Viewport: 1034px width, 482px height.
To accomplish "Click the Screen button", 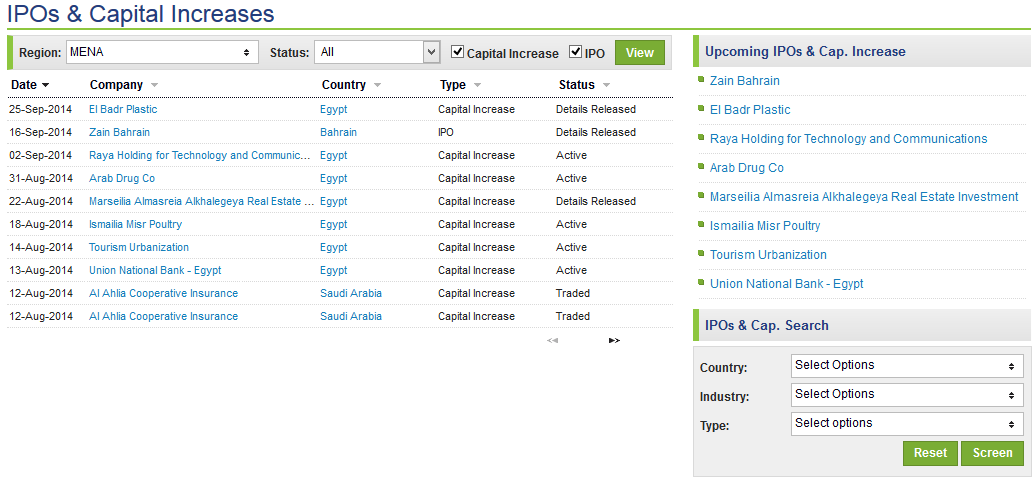I will [992, 453].
